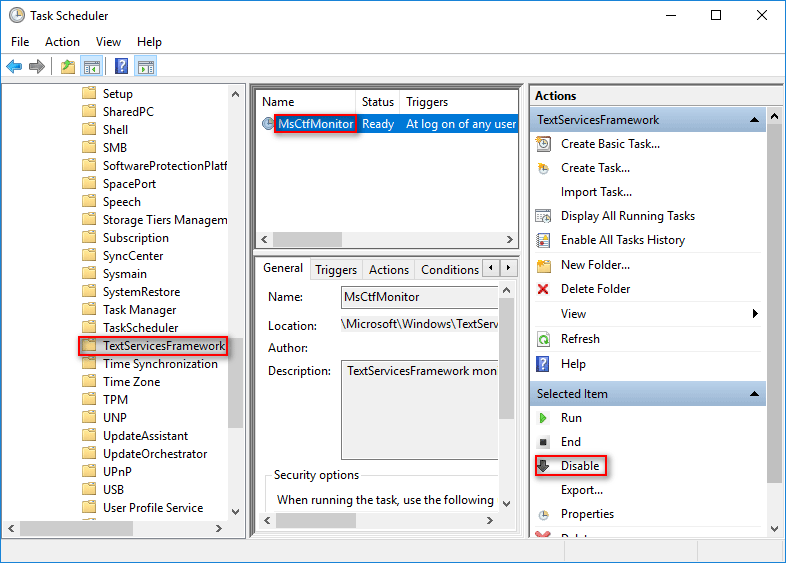Viewport: 786px width, 563px height.
Task: Click the Ready status cell
Action: tap(378, 124)
